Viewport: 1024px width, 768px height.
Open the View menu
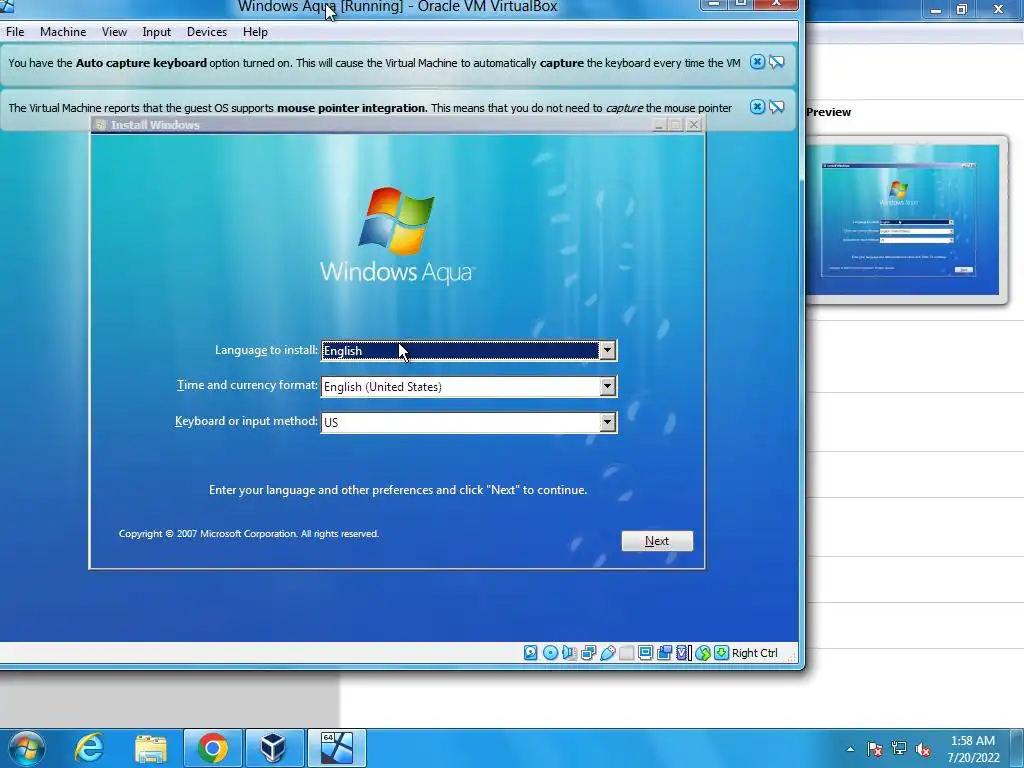click(x=114, y=31)
